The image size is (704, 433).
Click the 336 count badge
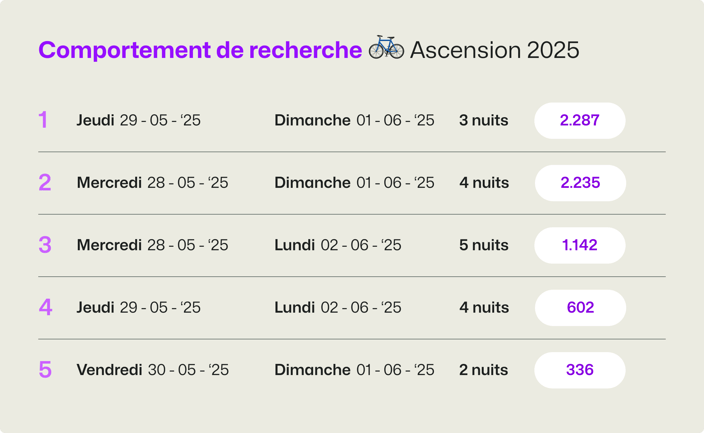pos(580,370)
